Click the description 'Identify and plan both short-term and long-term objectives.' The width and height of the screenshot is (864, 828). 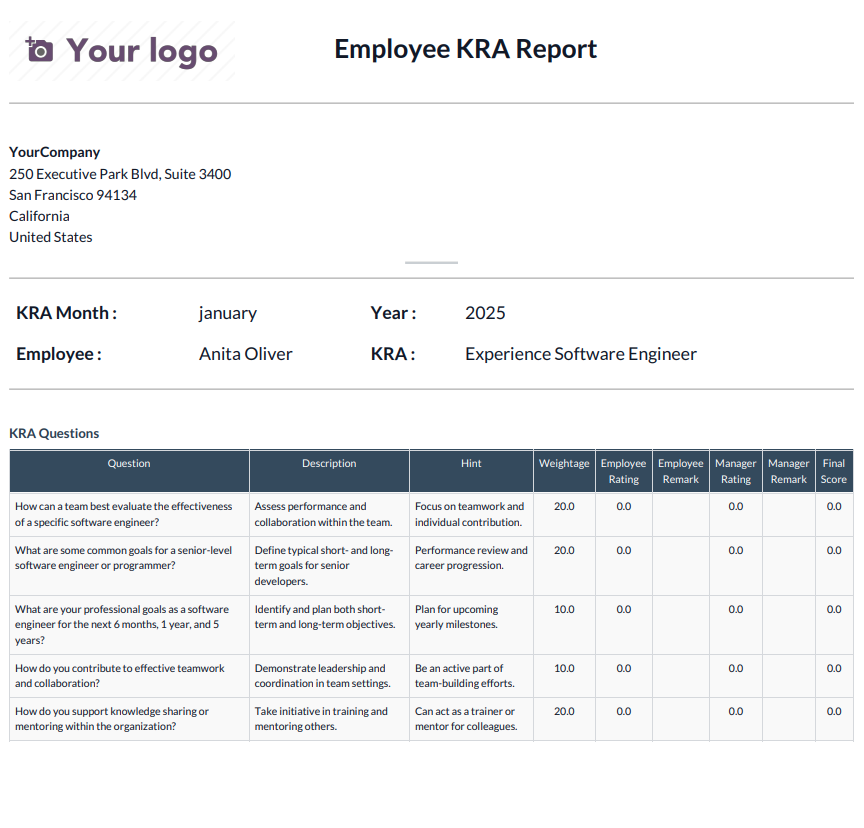[325, 617]
